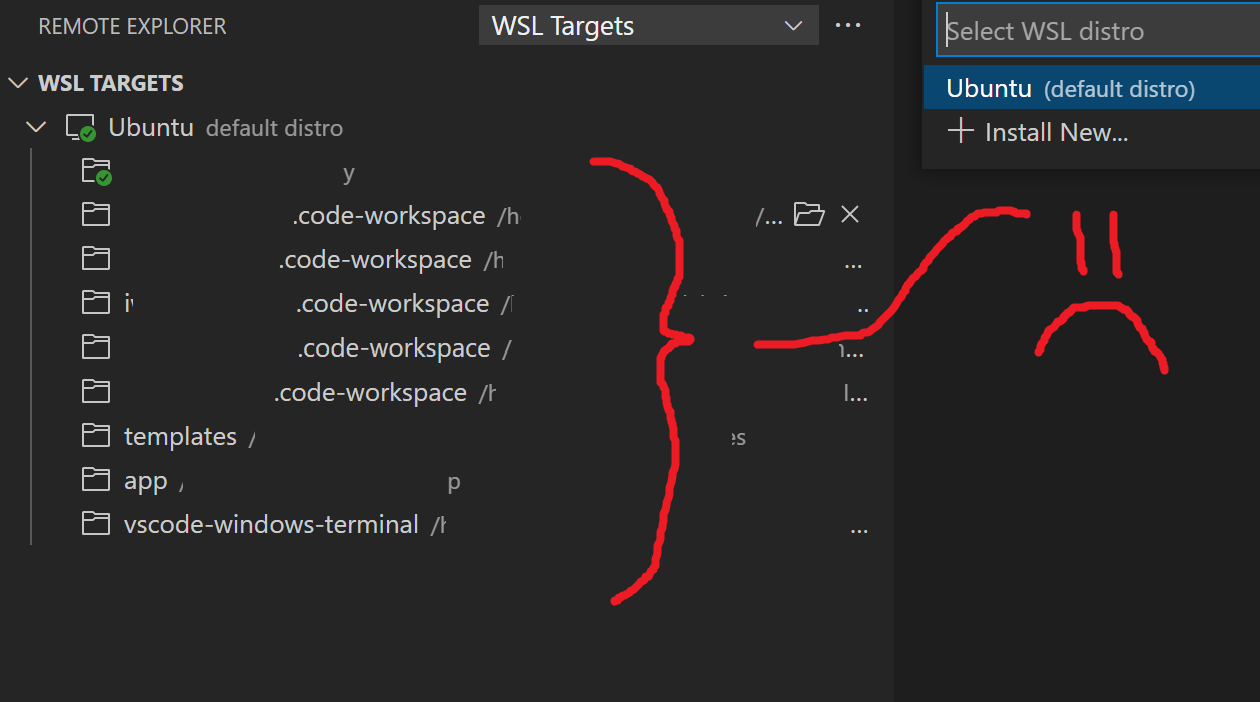
Task: Click the green-check connected folder icon at top of tree
Action: [95, 170]
